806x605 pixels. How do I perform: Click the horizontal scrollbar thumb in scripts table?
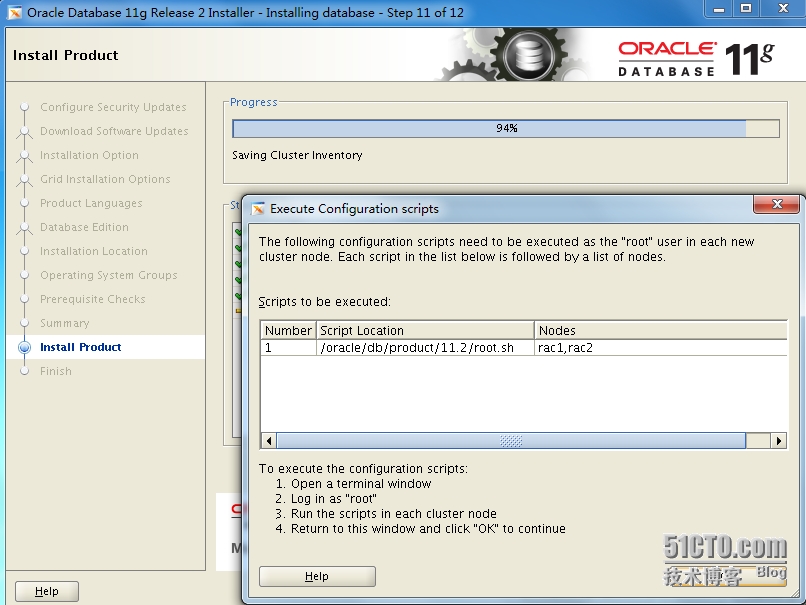(511, 441)
